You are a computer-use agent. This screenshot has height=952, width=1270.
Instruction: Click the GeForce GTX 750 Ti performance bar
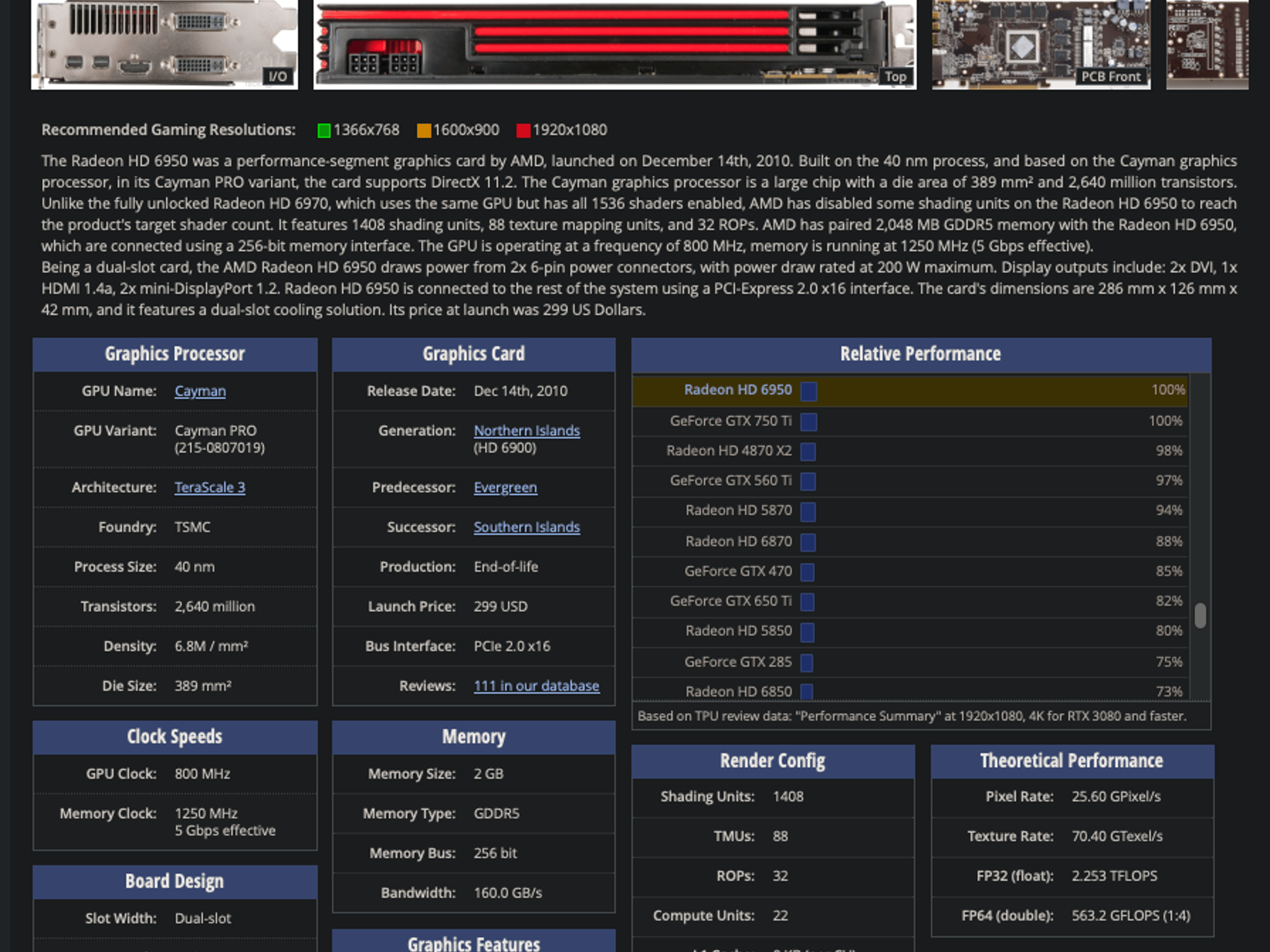tap(809, 422)
